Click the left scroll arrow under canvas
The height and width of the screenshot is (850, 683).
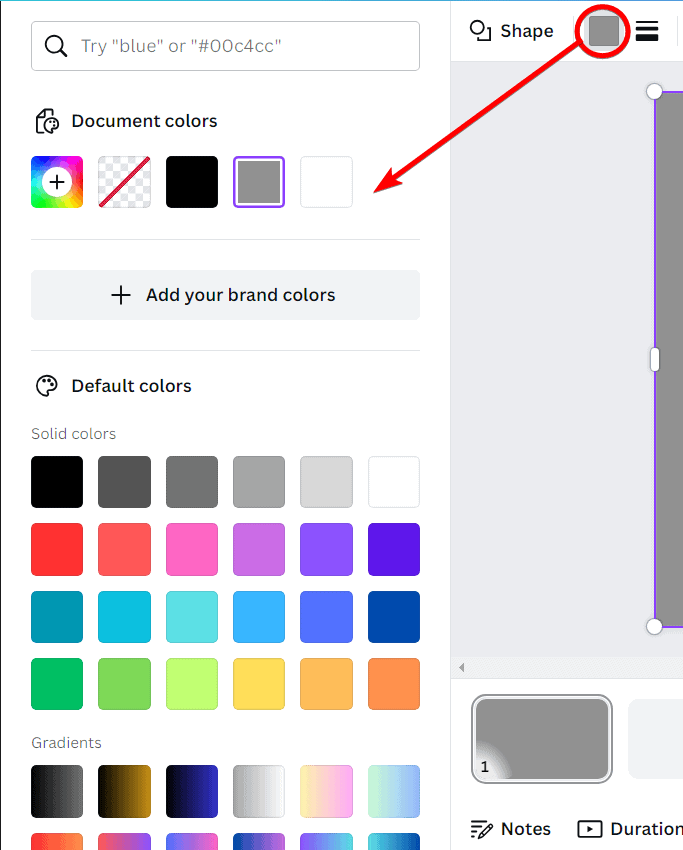click(462, 667)
